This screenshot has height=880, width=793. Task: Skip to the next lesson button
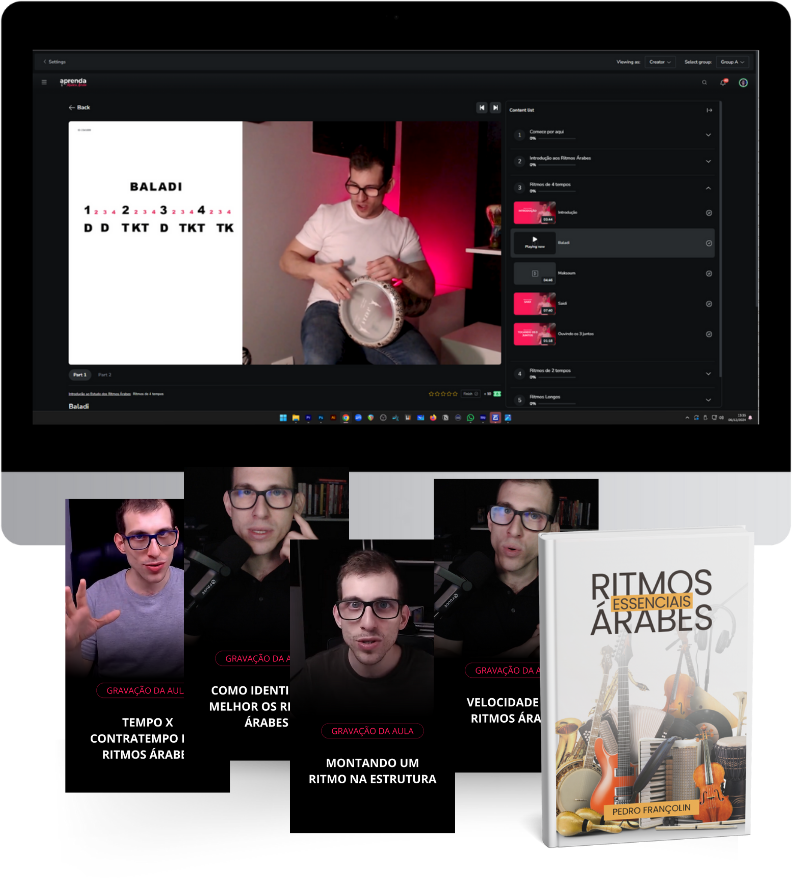click(x=494, y=107)
